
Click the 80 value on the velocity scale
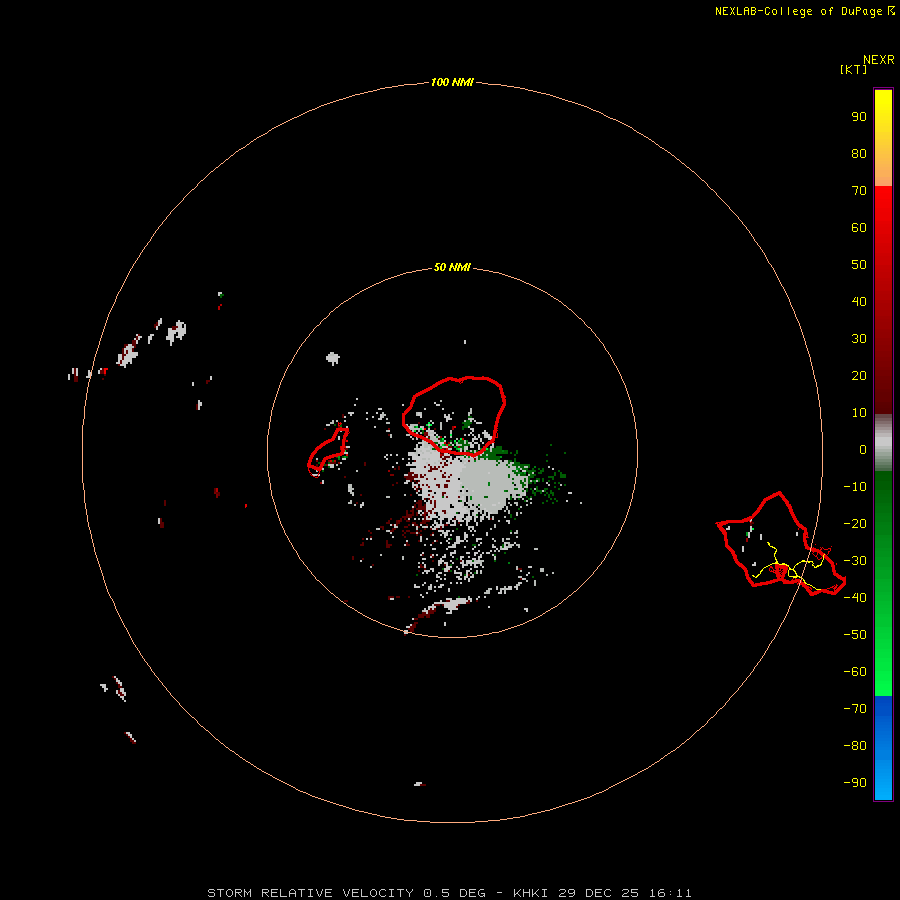(859, 153)
